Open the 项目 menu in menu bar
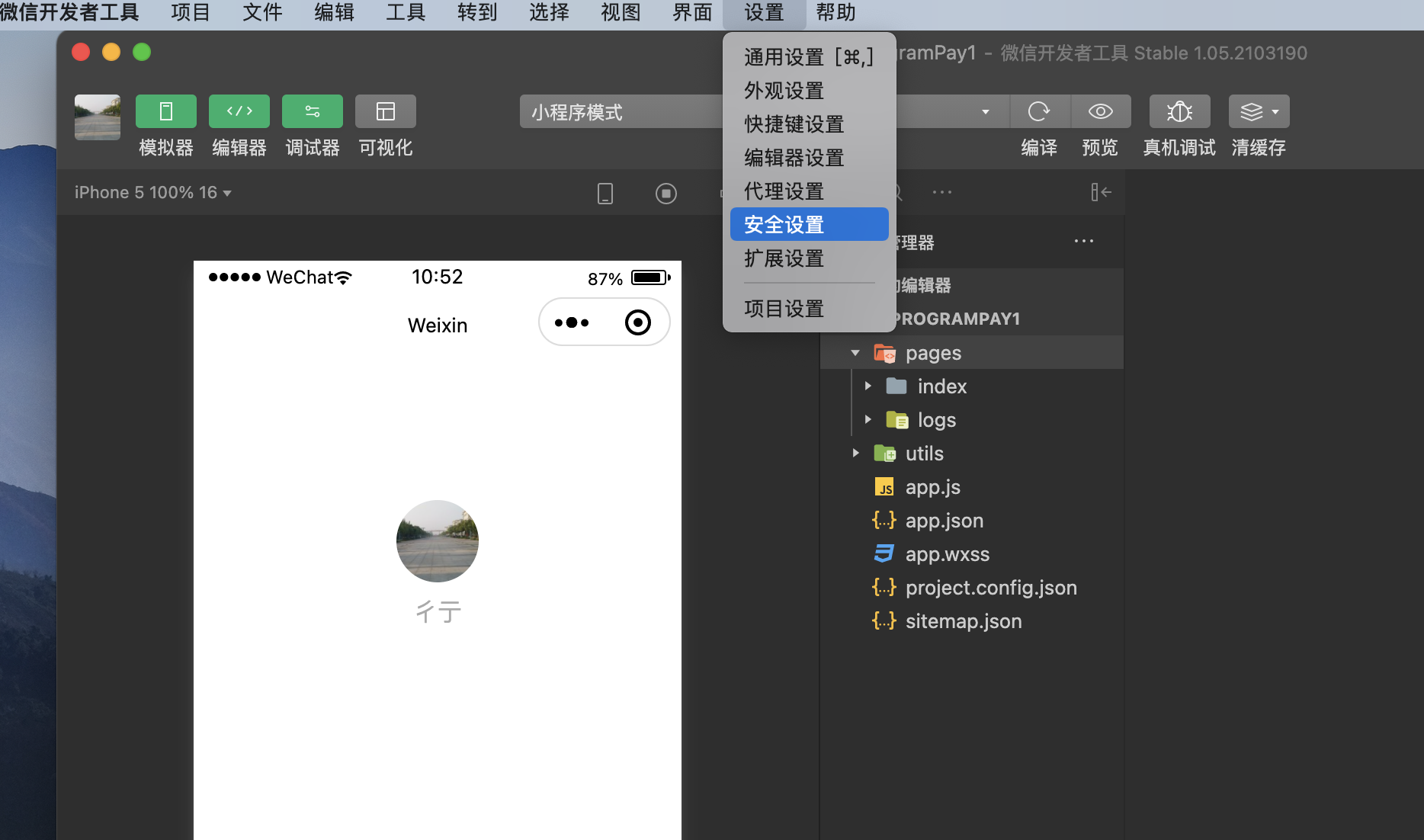 coord(191,13)
